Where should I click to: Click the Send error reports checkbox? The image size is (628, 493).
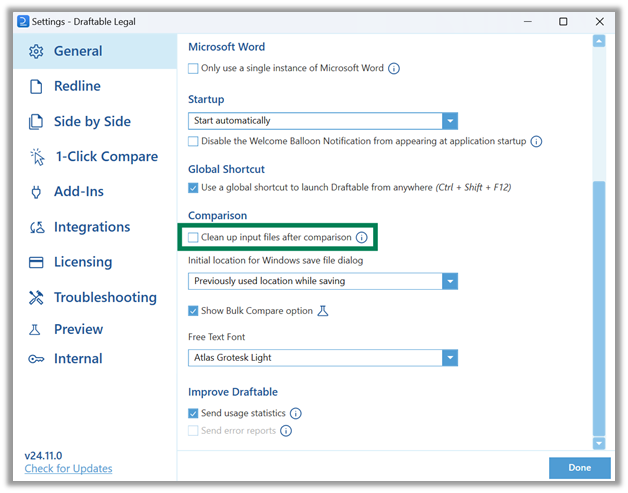click(x=193, y=431)
